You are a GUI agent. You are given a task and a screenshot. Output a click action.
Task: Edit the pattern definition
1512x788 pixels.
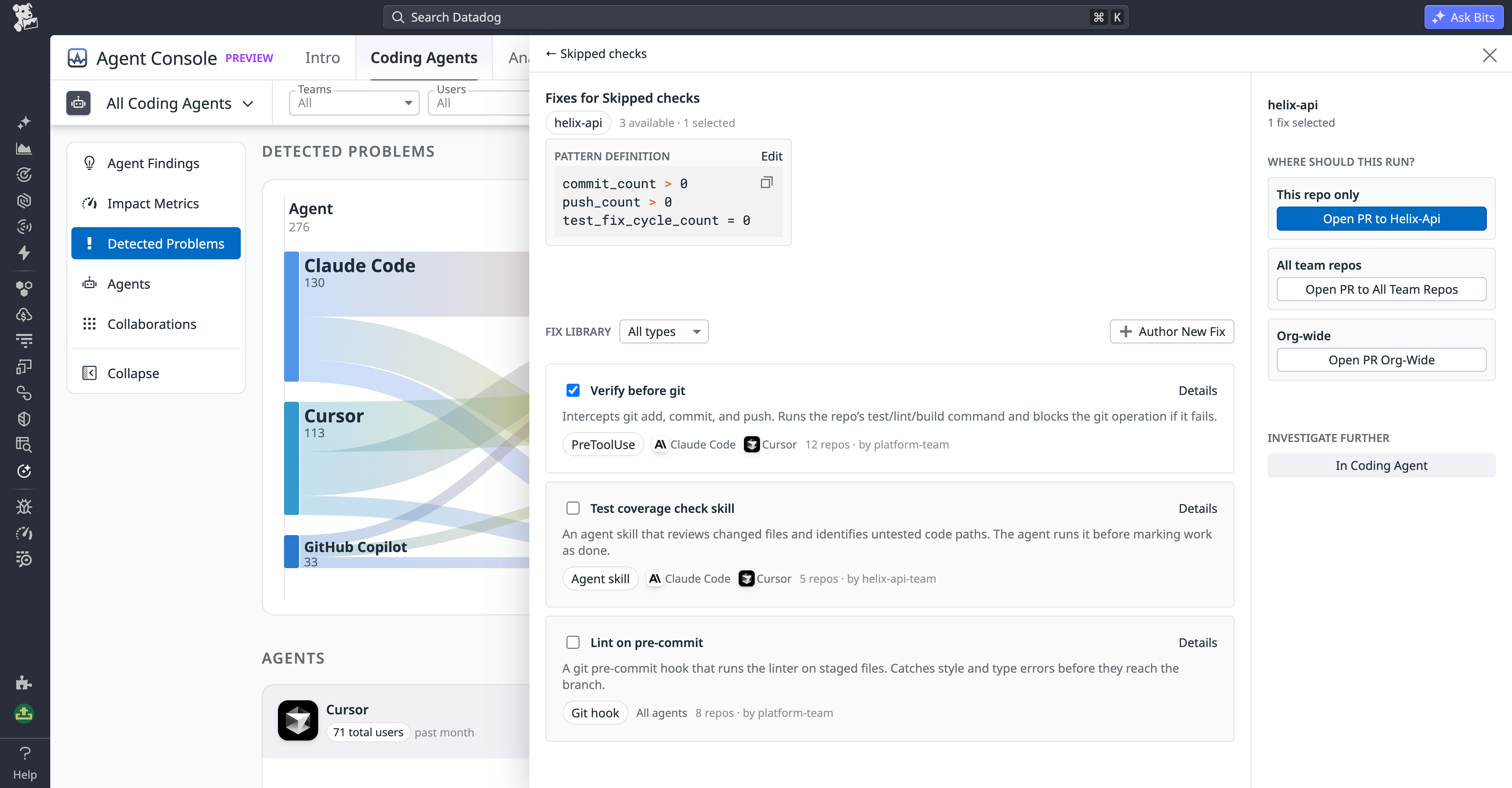tap(771, 156)
